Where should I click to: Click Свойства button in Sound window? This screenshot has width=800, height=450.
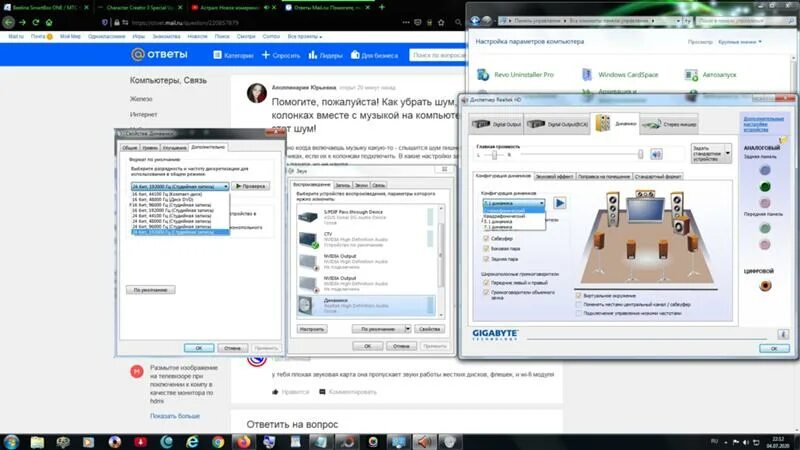pyautogui.click(x=429, y=329)
